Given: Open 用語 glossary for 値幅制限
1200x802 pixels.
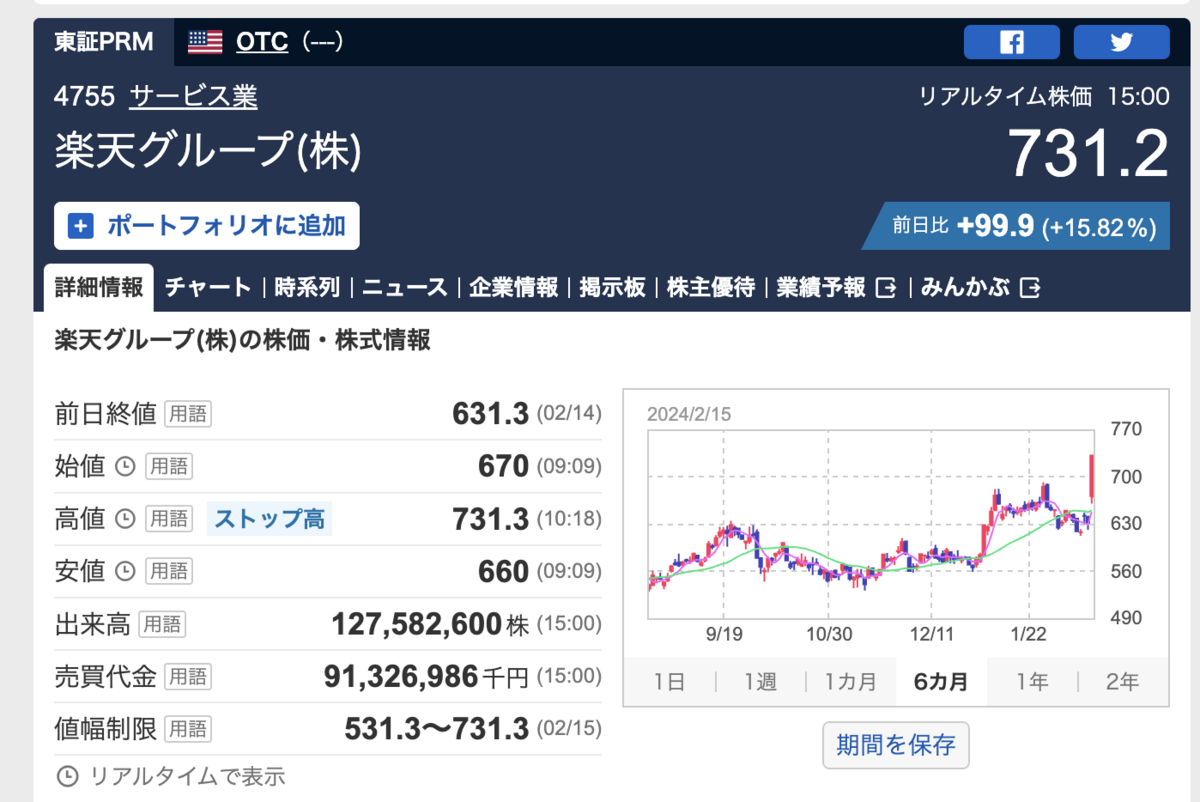Looking at the screenshot, I should (x=188, y=729).
